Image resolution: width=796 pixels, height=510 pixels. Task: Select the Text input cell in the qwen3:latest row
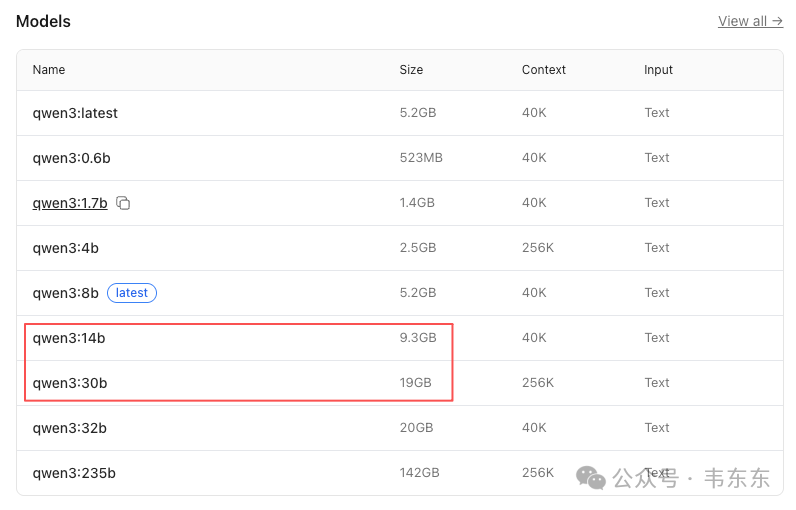point(657,113)
